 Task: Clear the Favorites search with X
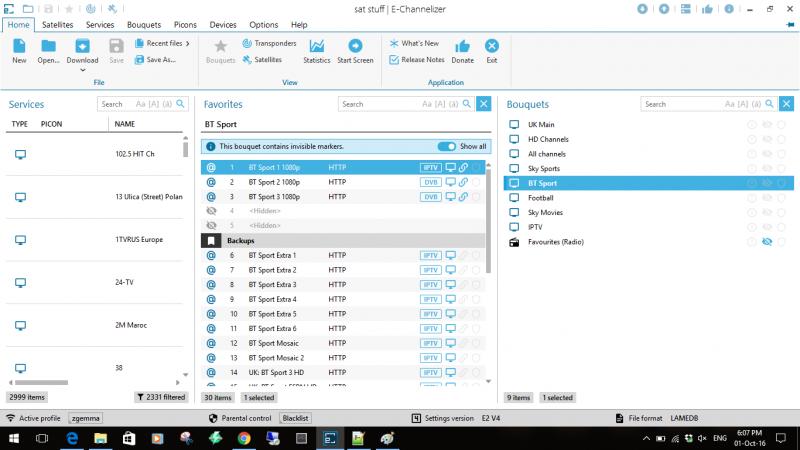click(x=484, y=104)
